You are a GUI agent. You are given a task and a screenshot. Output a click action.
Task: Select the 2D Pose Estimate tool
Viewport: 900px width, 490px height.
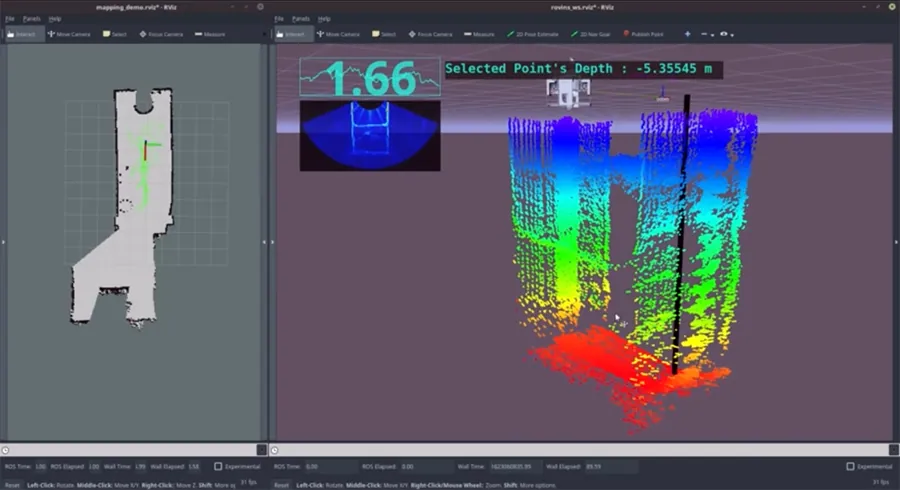(533, 34)
